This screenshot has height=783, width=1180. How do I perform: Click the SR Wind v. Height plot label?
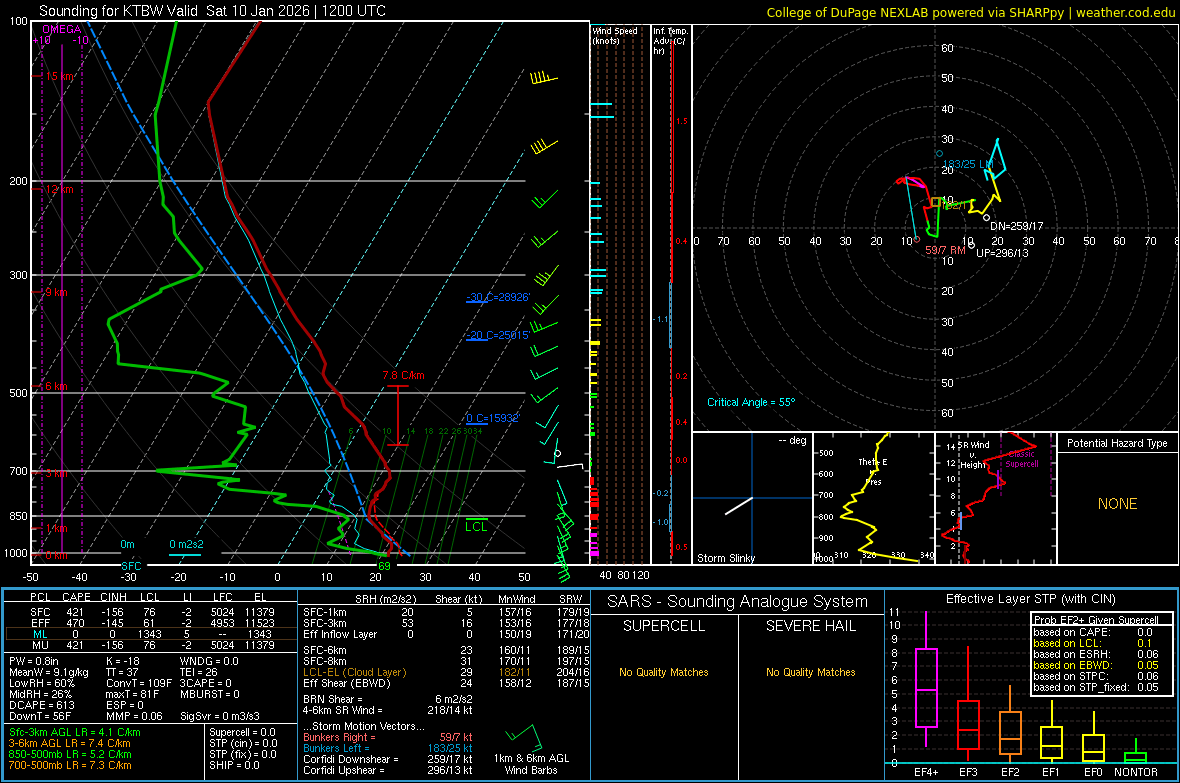tap(972, 455)
